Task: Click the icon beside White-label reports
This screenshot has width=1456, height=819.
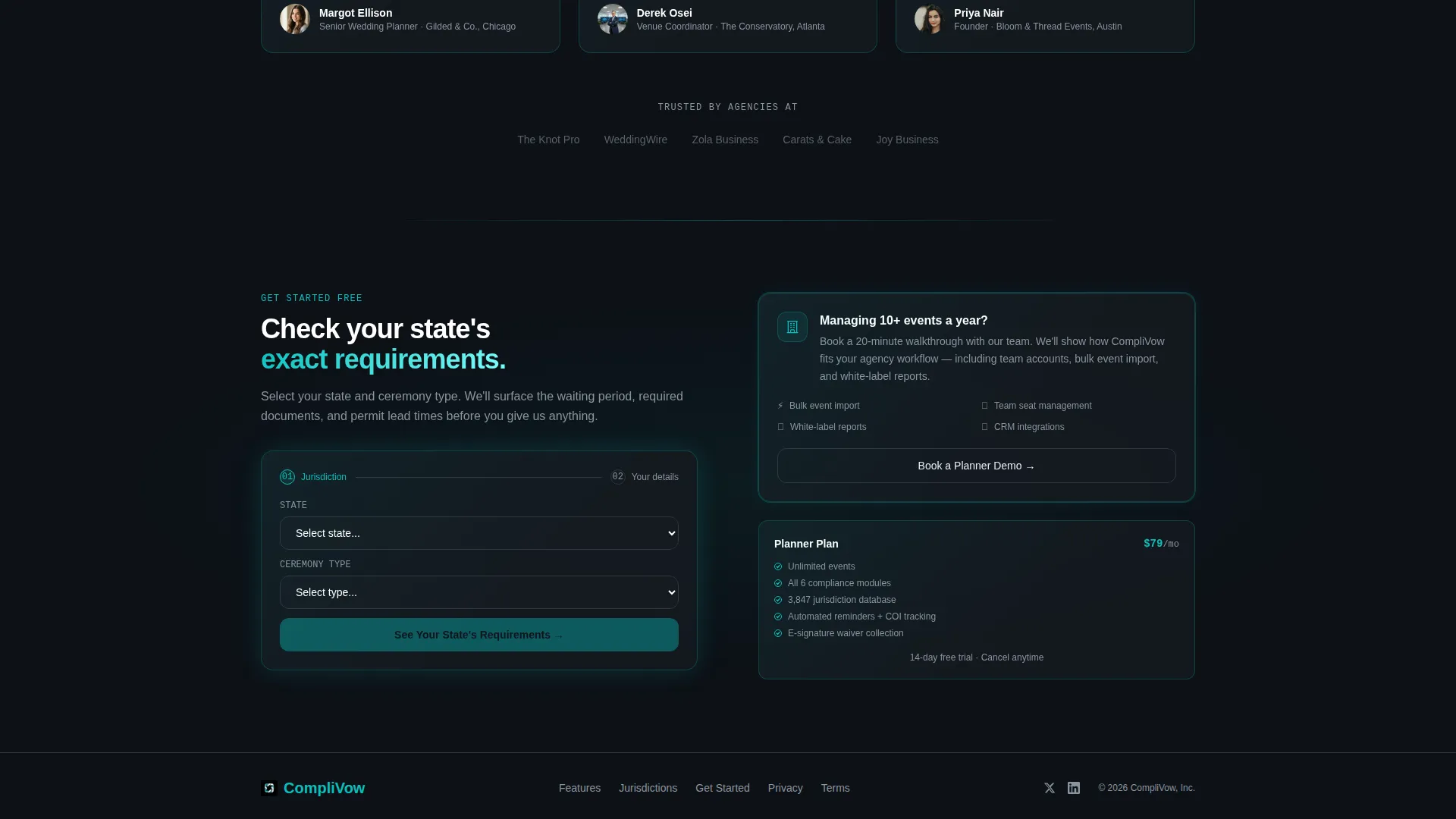Action: tap(780, 427)
